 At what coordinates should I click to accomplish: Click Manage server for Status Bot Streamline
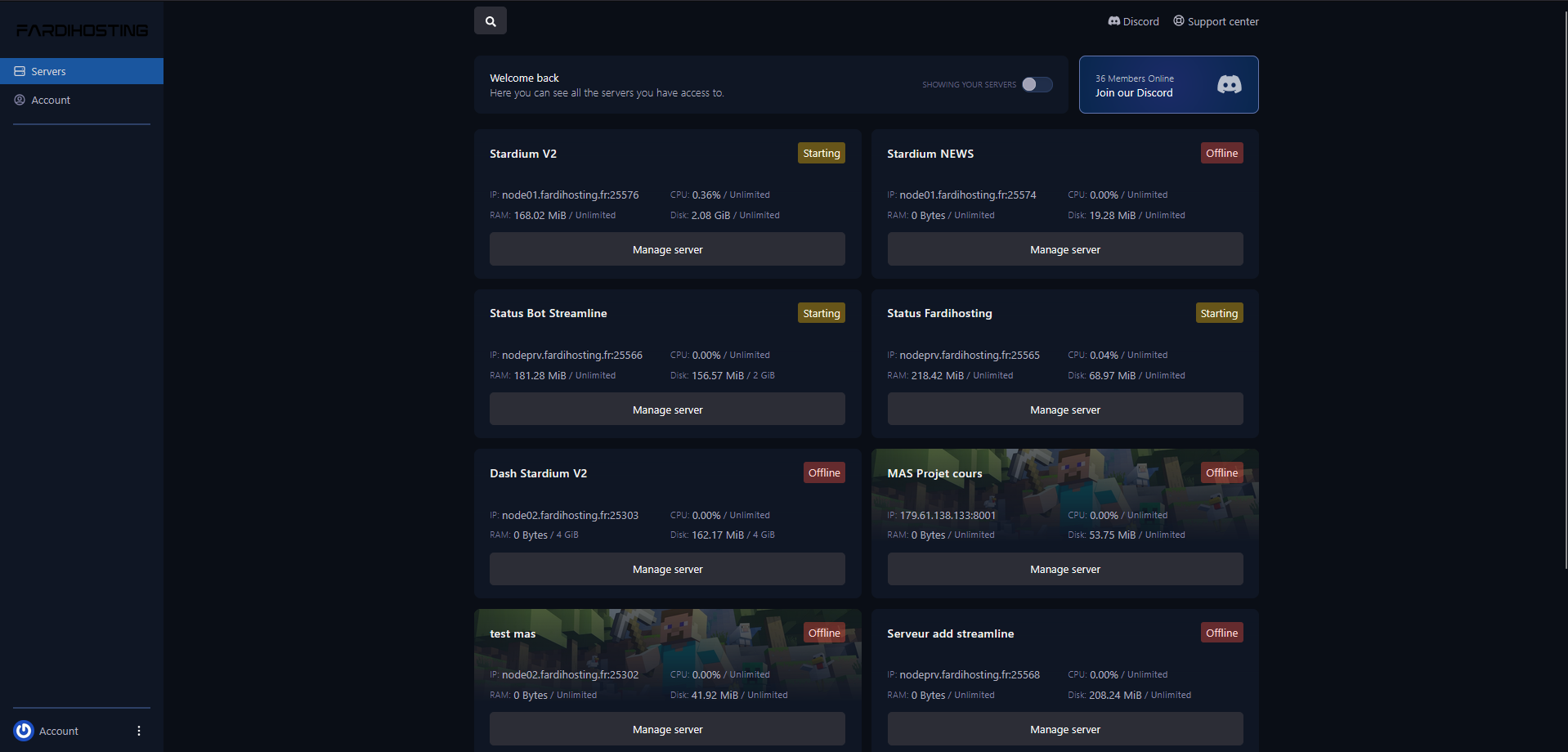click(667, 410)
